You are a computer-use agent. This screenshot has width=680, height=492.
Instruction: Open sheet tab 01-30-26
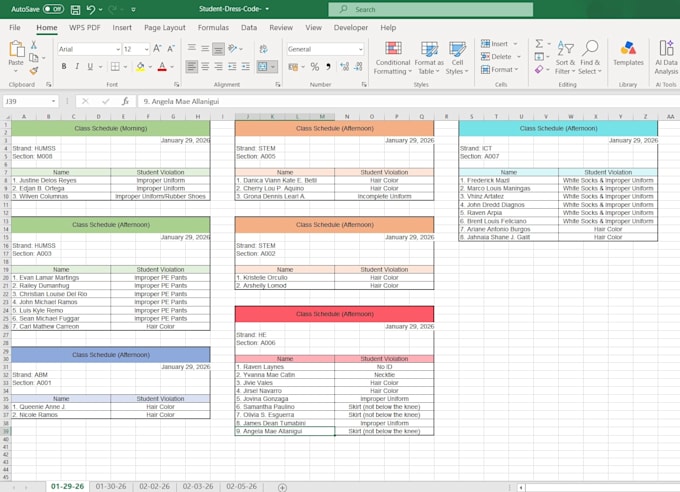click(111, 486)
